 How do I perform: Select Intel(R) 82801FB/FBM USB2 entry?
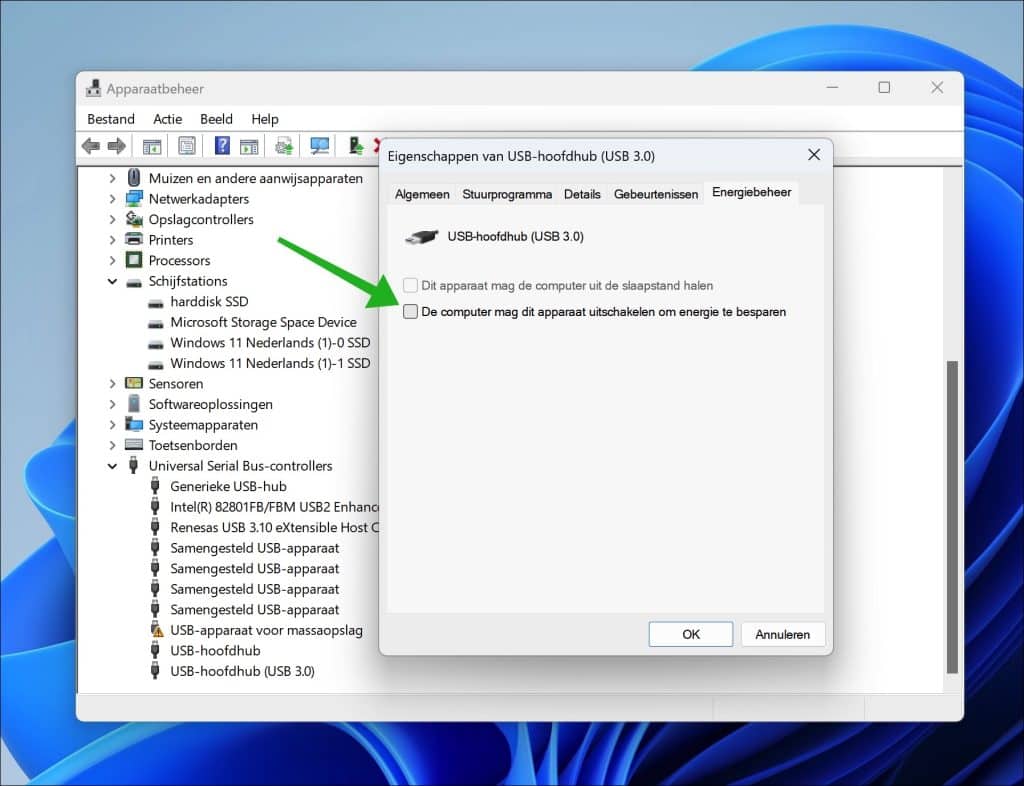point(274,507)
